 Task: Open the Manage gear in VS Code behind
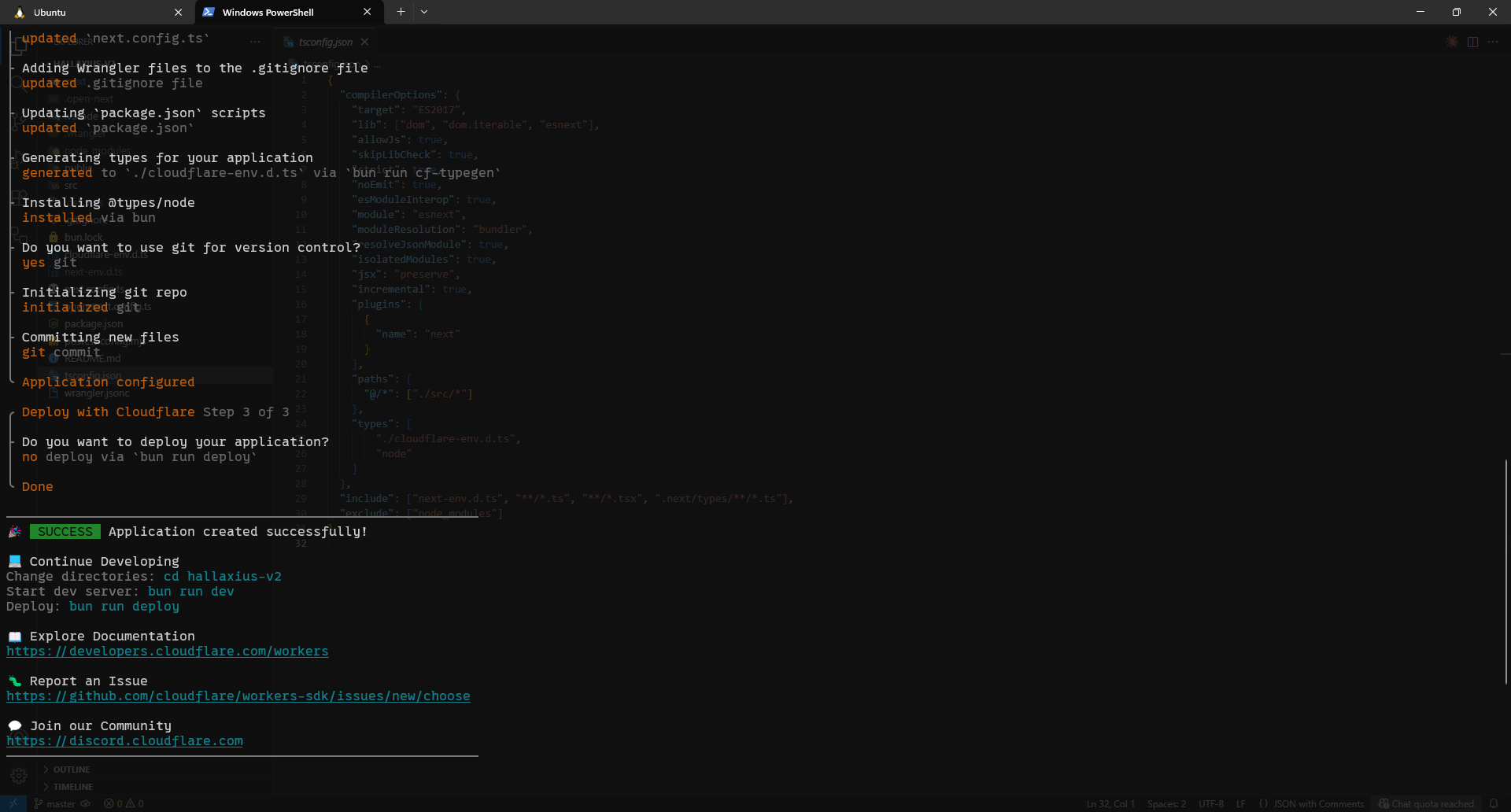[x=19, y=777]
